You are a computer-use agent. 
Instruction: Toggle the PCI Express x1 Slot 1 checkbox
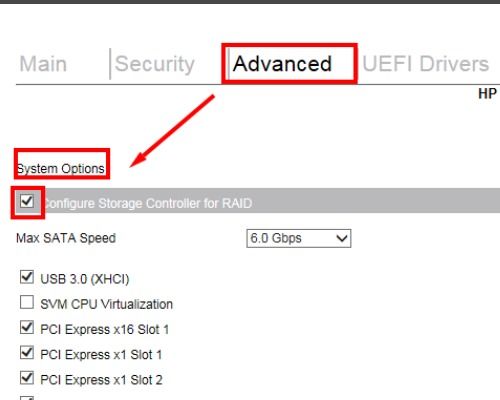pos(27,353)
